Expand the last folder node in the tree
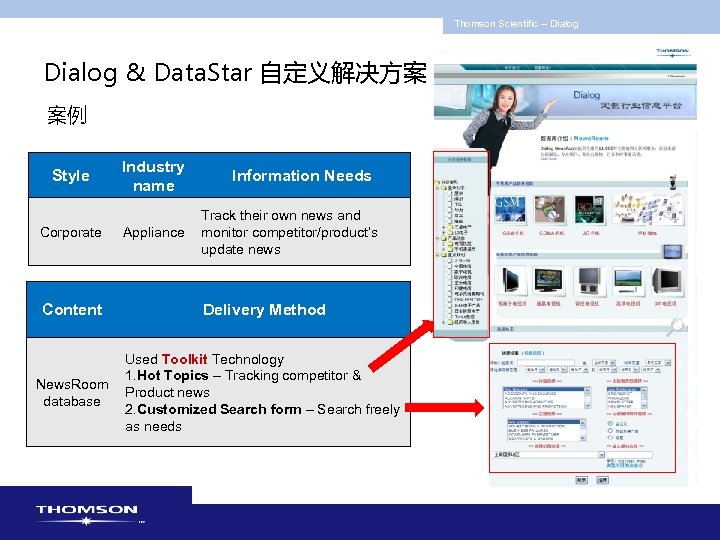720x540 pixels. (444, 322)
